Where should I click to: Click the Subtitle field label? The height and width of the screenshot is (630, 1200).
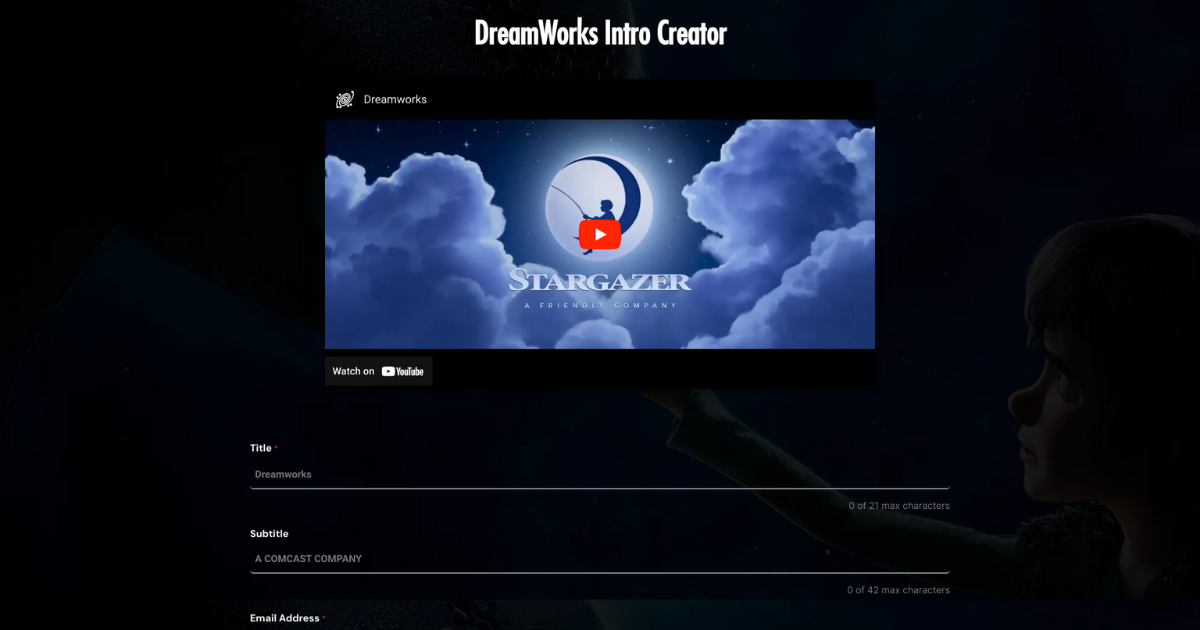268,533
